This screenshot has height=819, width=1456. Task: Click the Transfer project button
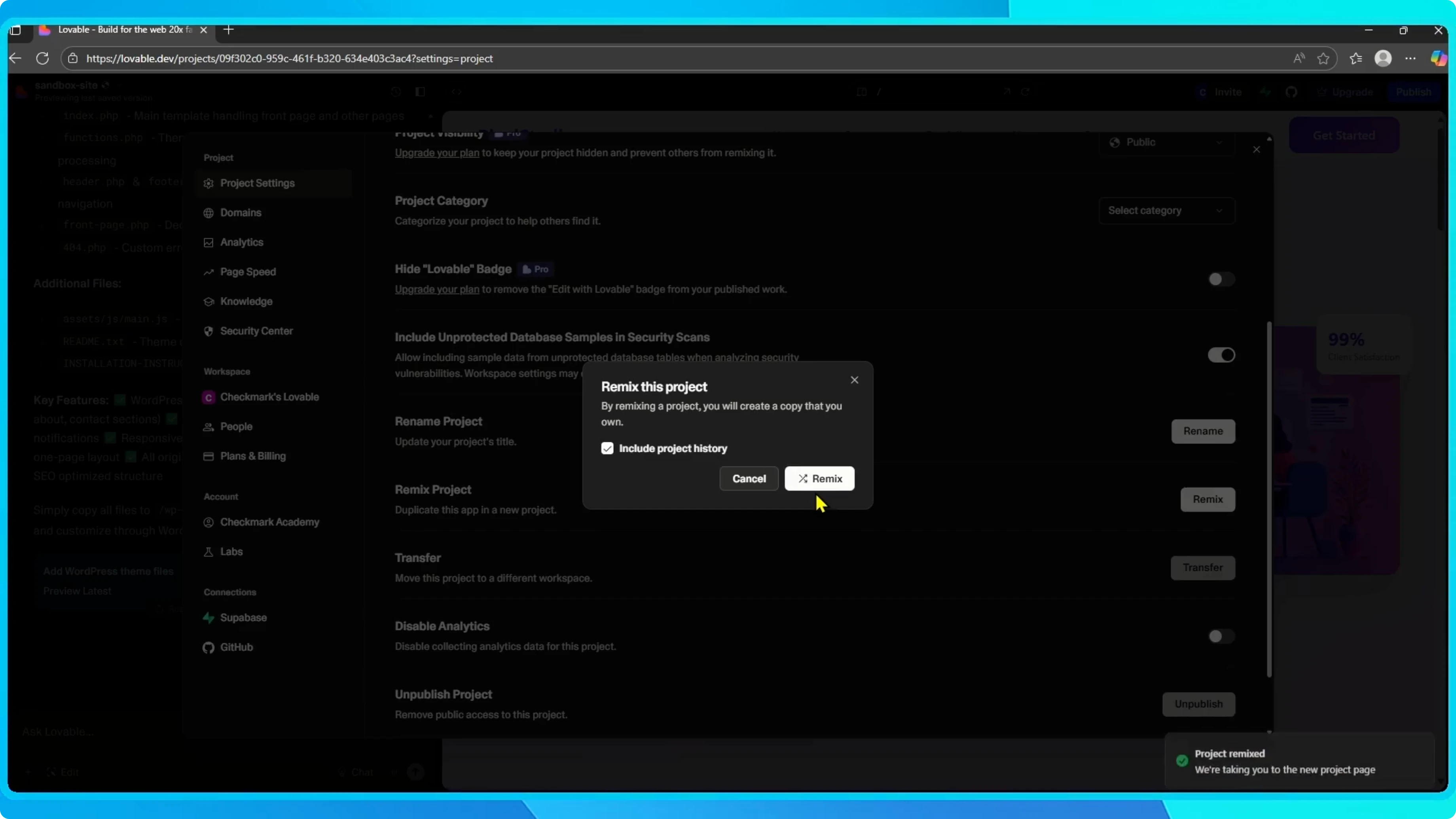[x=1202, y=567]
